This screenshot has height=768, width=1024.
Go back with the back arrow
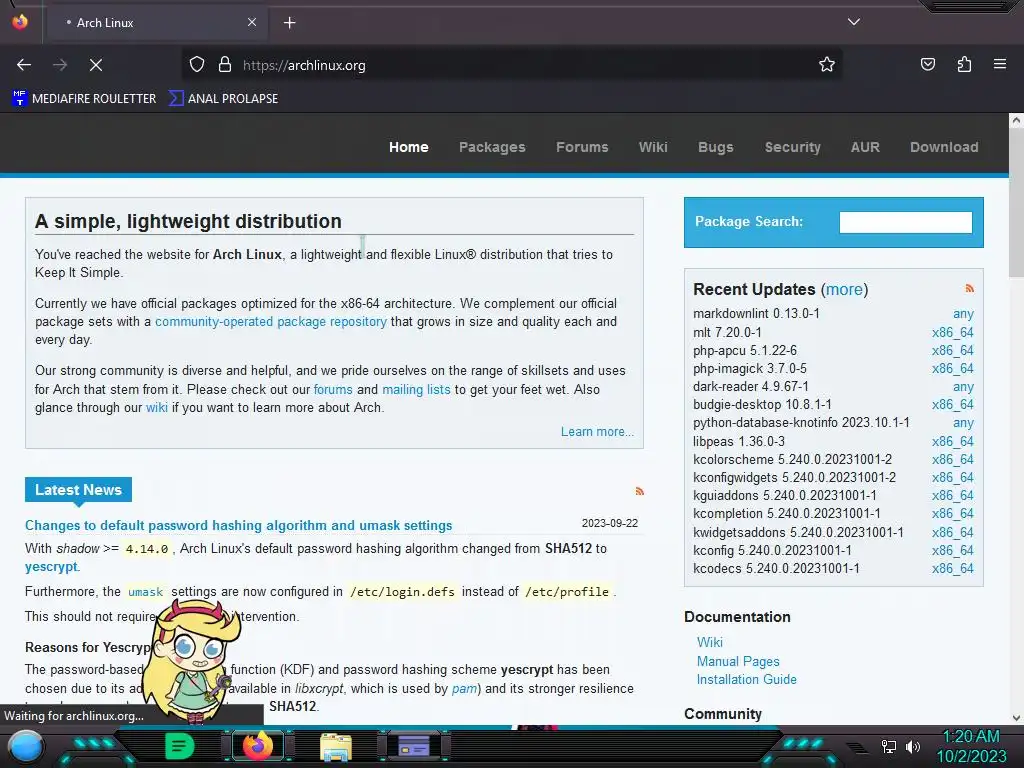(x=24, y=65)
